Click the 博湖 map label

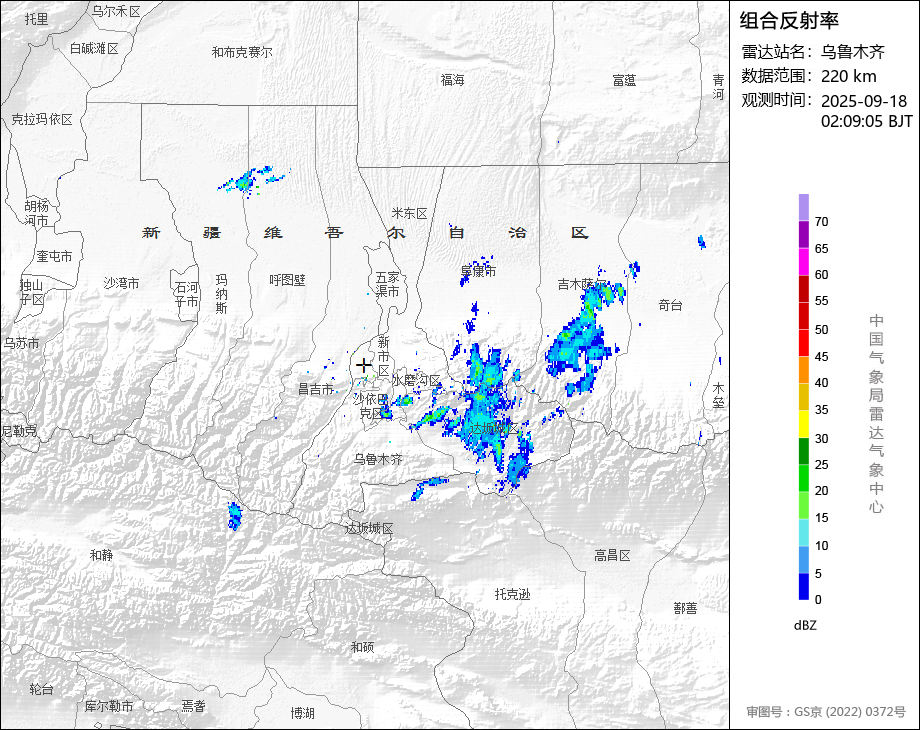[303, 714]
